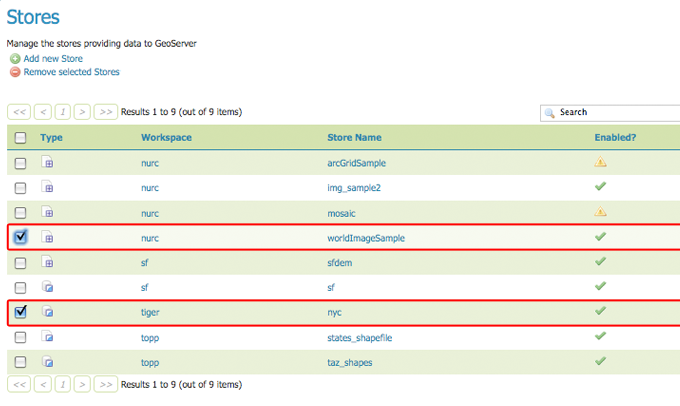
Task: Open the topp workspace link for taz_shapes
Action: (x=151, y=362)
